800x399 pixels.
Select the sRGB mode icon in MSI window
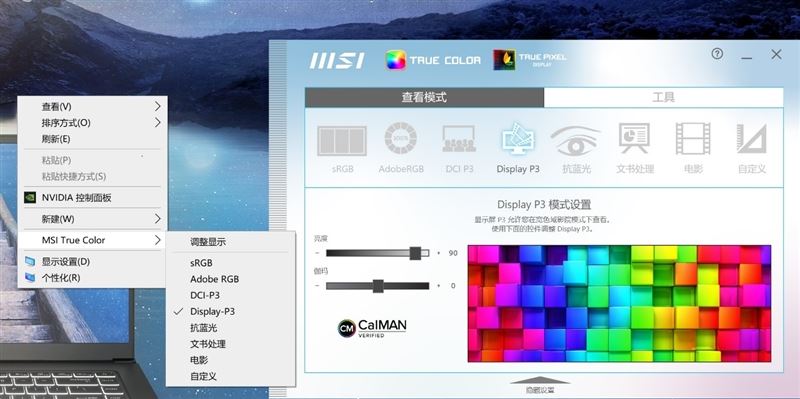(x=342, y=141)
